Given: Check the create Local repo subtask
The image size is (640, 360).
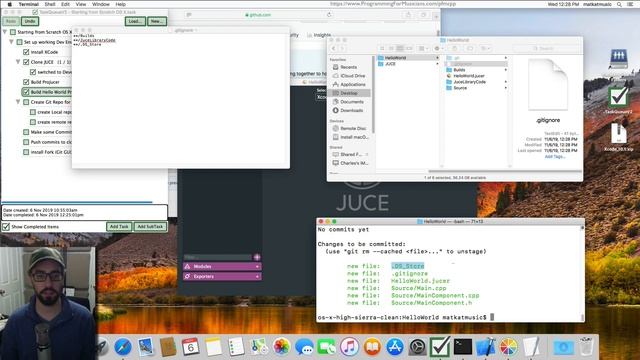Looking at the screenshot, I should (x=33, y=112).
